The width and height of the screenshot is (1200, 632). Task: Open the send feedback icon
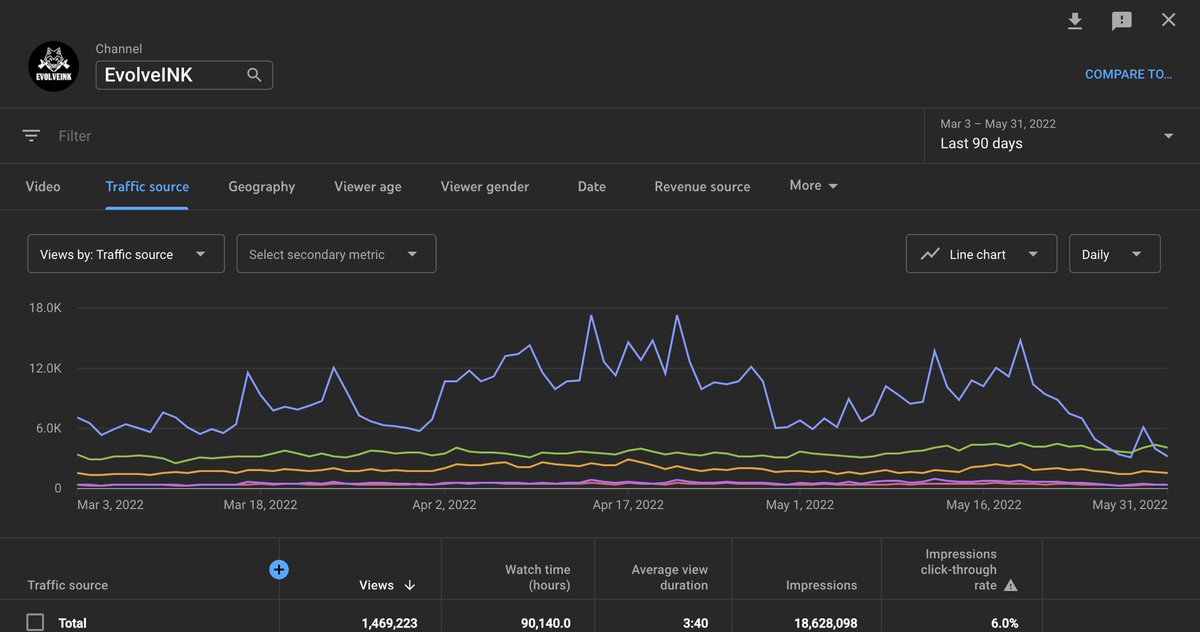click(x=1122, y=21)
